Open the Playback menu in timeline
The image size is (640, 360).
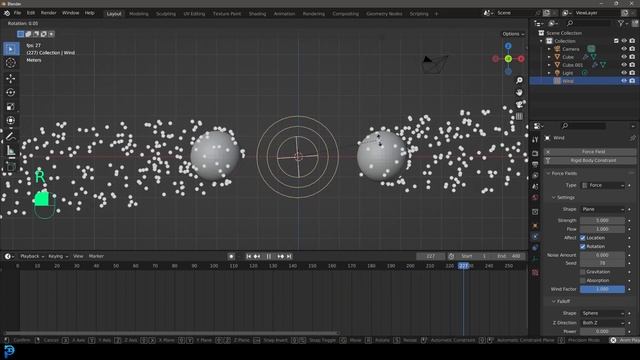pyautogui.click(x=32, y=256)
